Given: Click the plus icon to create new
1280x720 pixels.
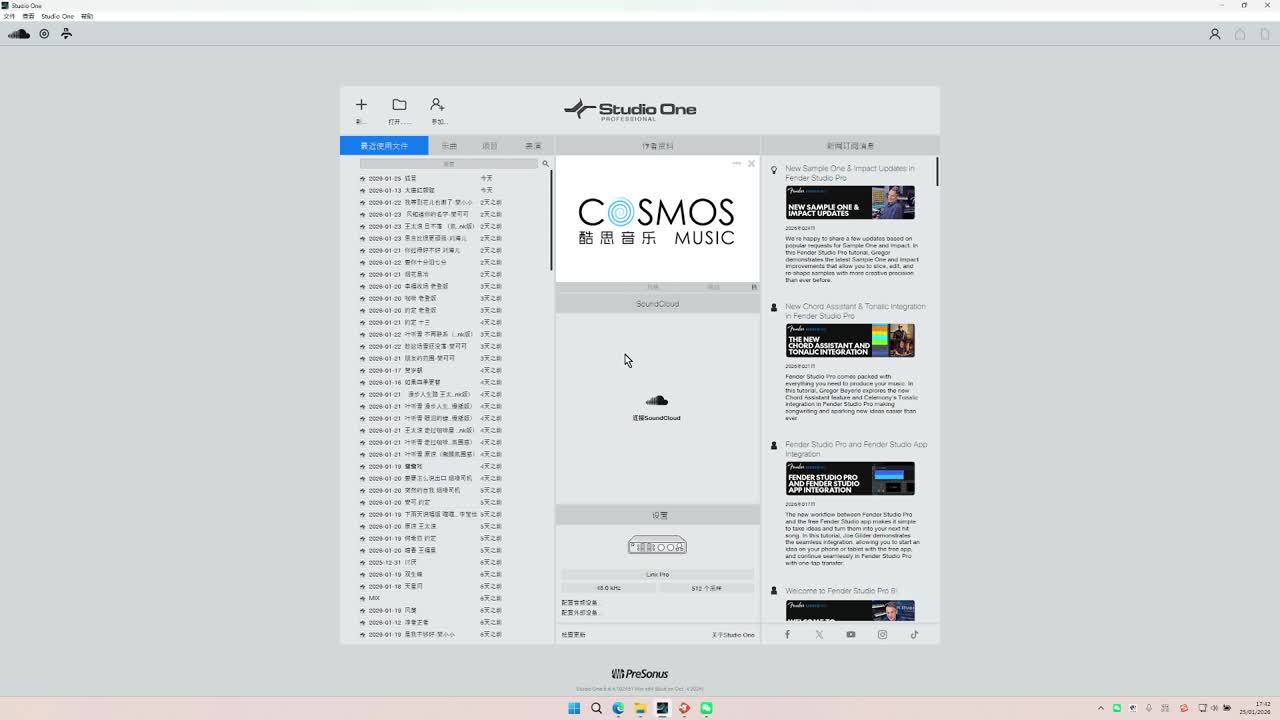Looking at the screenshot, I should (361, 105).
